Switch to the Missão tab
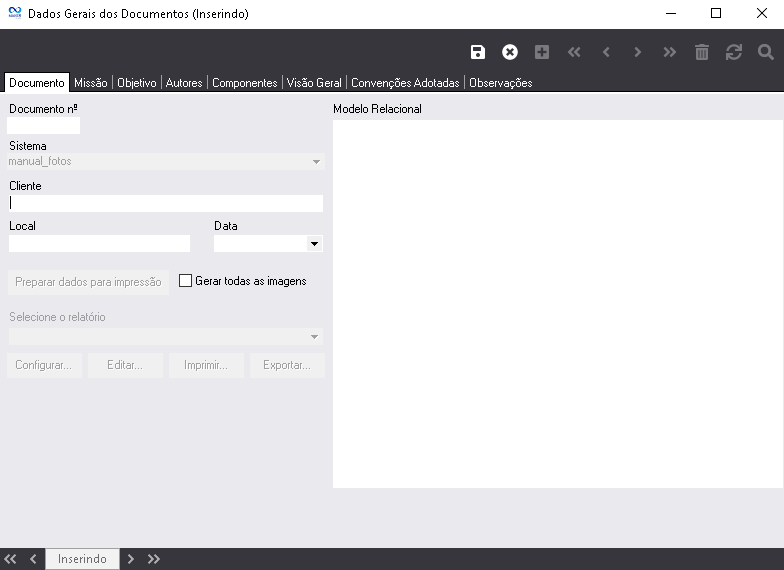 91,83
